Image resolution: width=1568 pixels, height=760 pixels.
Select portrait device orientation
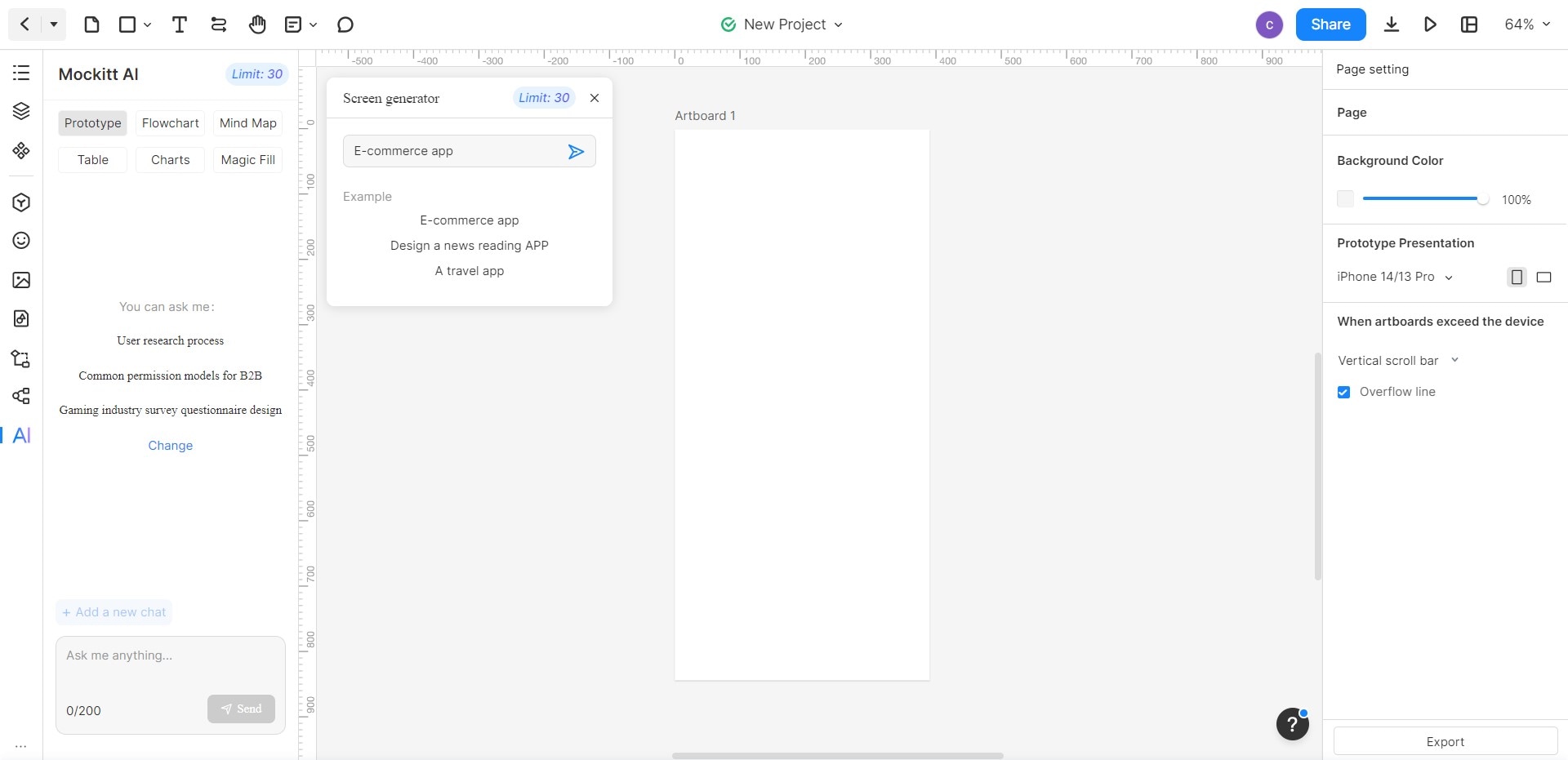[x=1517, y=277]
